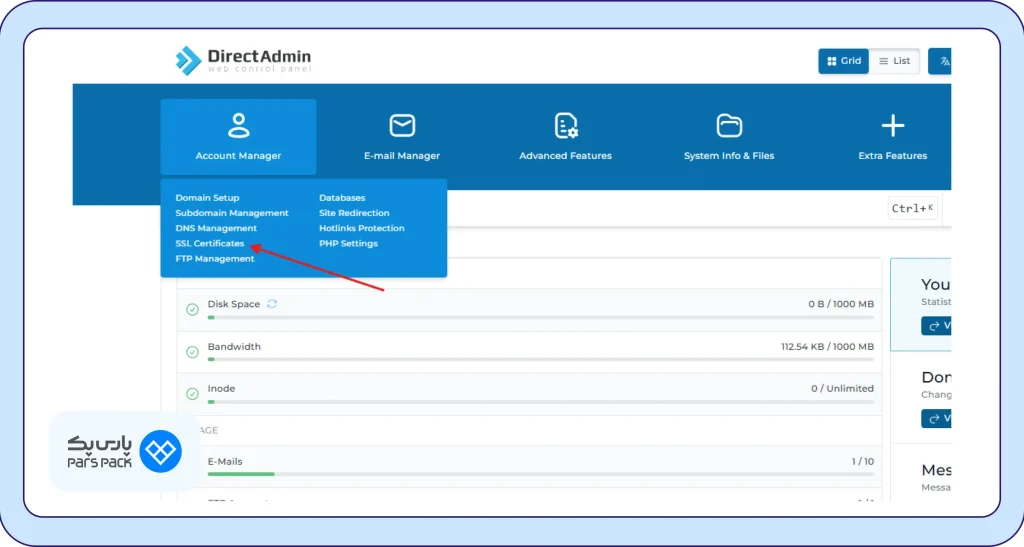
Task: Click the Inode check icon
Action: 192,394
